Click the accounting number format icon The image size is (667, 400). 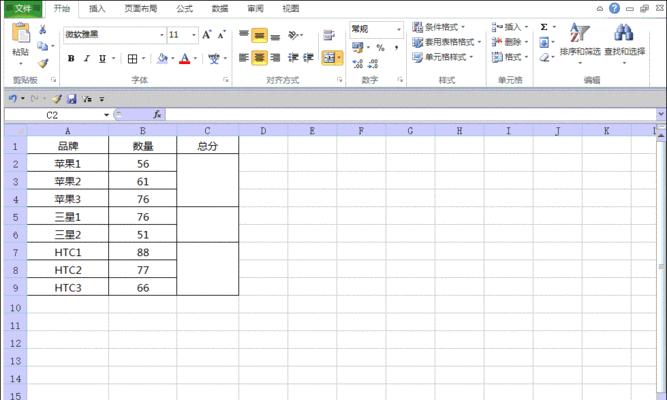[358, 47]
